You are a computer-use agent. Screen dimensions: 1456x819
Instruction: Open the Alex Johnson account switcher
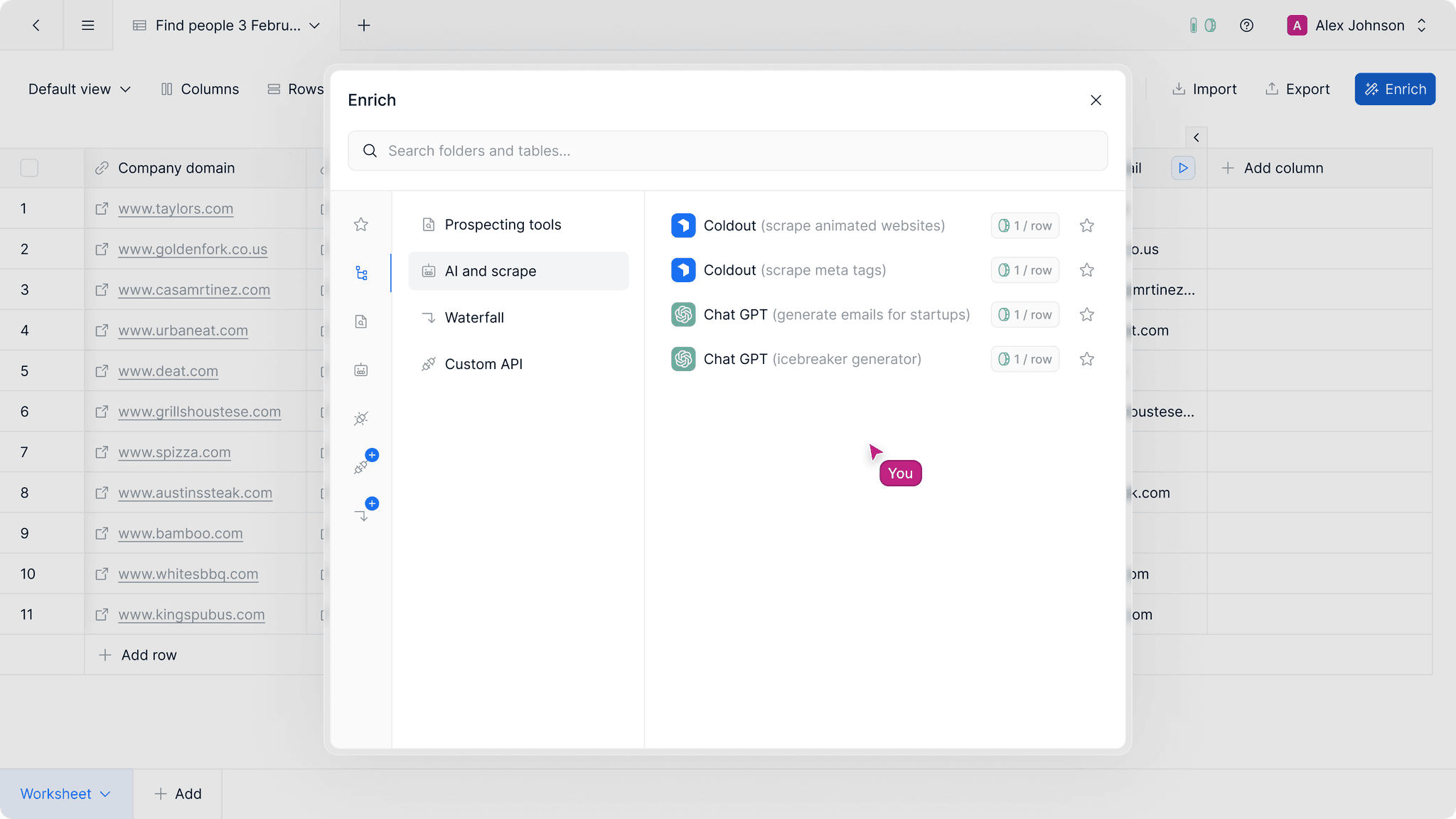1356,26
